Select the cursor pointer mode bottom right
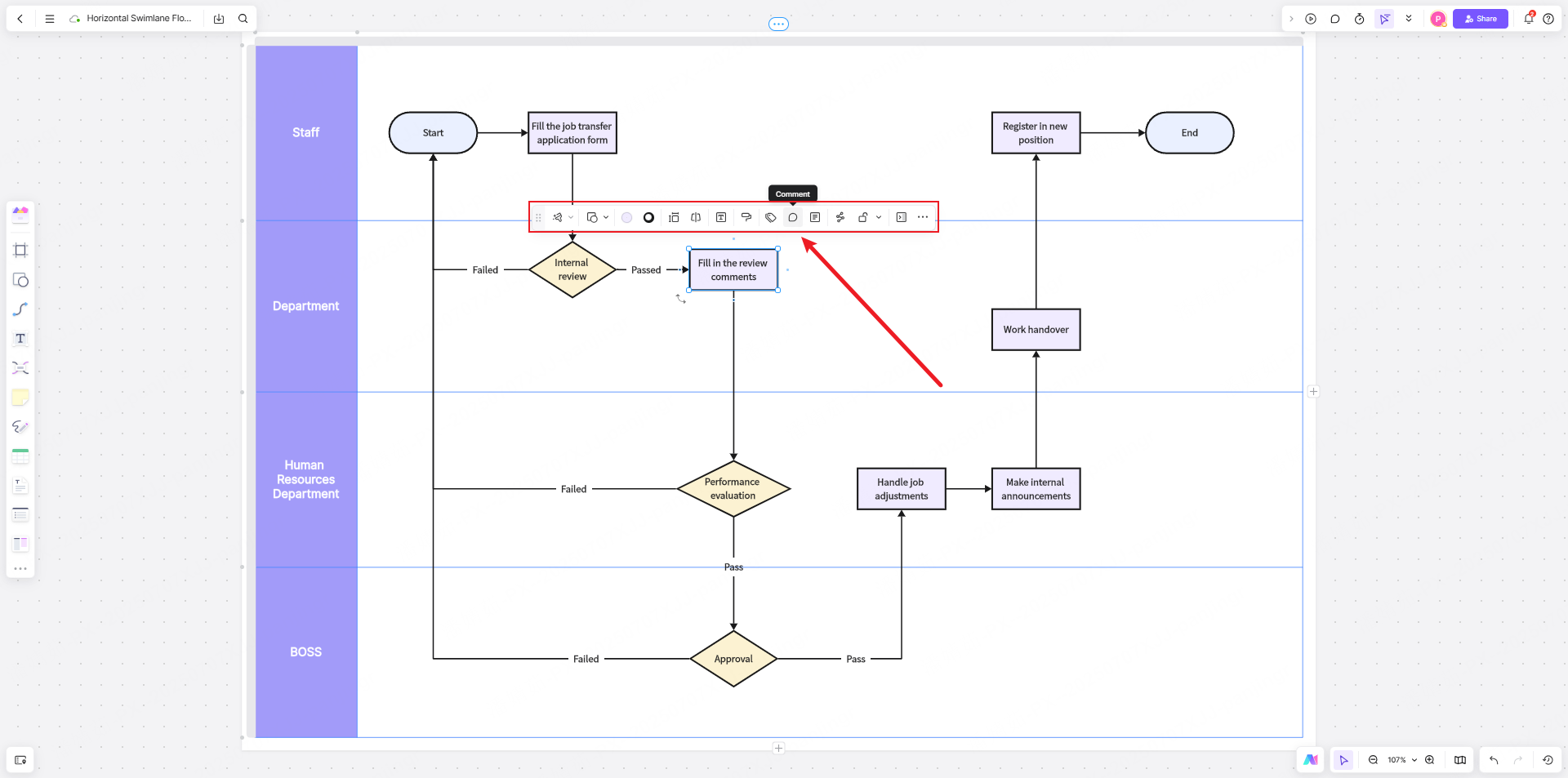 1343,759
